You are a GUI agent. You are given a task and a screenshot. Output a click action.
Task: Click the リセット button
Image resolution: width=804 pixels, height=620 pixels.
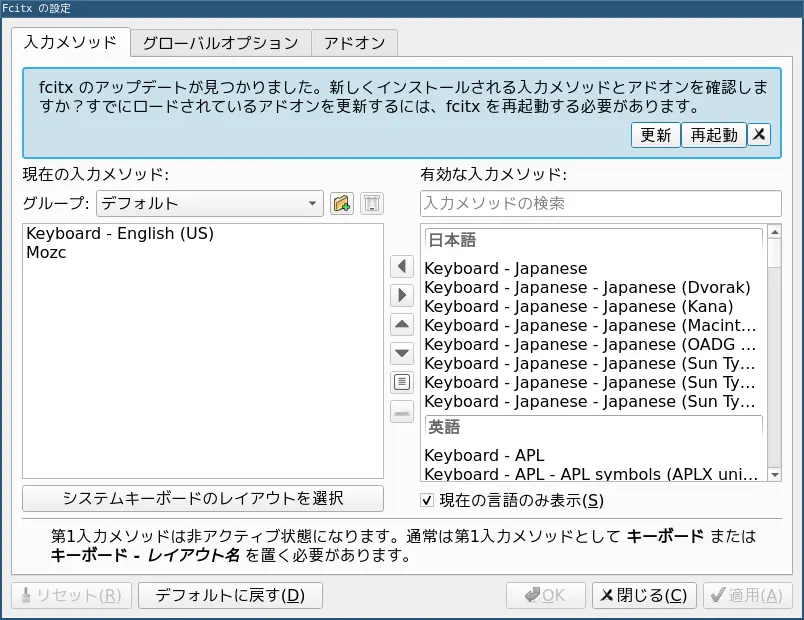click(71, 595)
